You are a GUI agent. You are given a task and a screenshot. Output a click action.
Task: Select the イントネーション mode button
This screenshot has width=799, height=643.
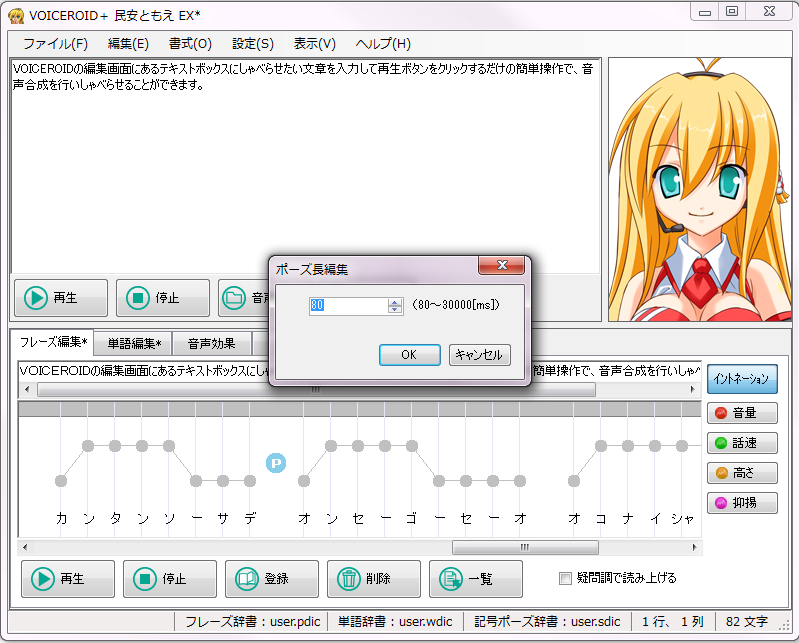click(742, 379)
